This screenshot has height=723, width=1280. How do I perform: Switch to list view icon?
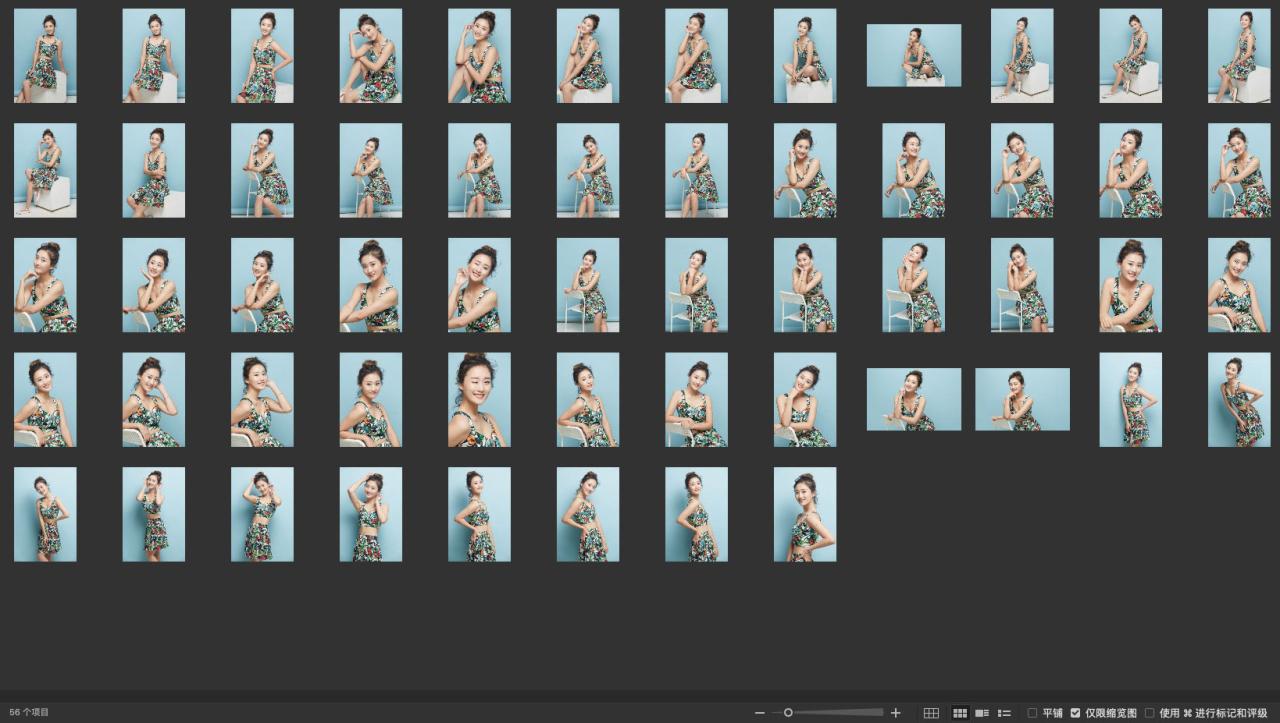tap(1004, 713)
